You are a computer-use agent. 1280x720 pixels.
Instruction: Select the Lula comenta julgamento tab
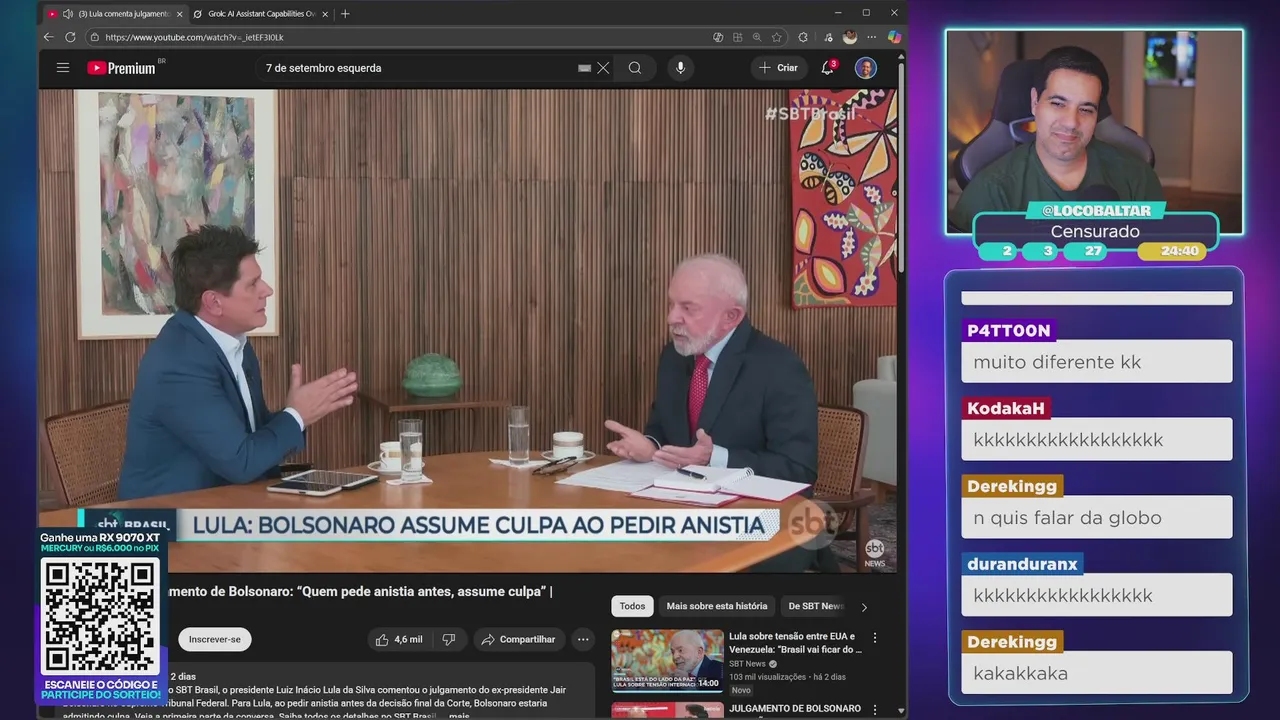tap(115, 14)
